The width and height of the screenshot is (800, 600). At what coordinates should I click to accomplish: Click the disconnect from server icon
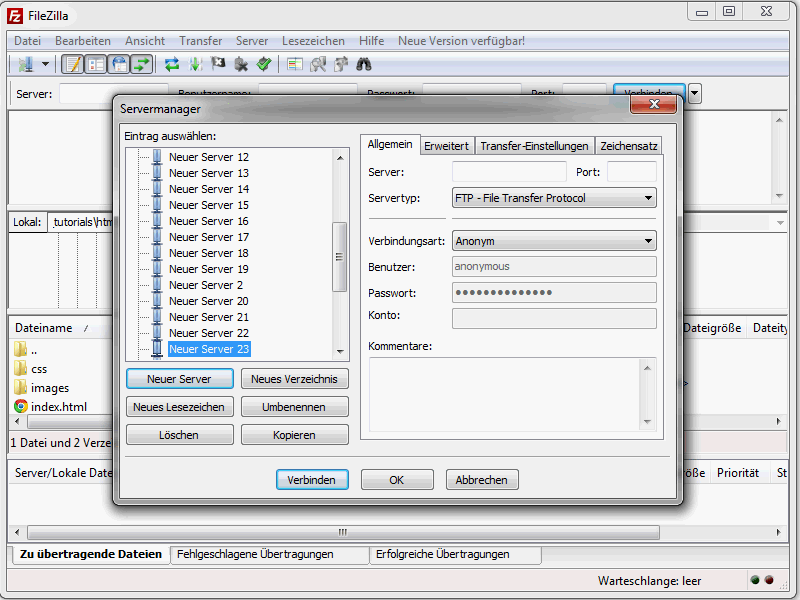click(x=241, y=64)
